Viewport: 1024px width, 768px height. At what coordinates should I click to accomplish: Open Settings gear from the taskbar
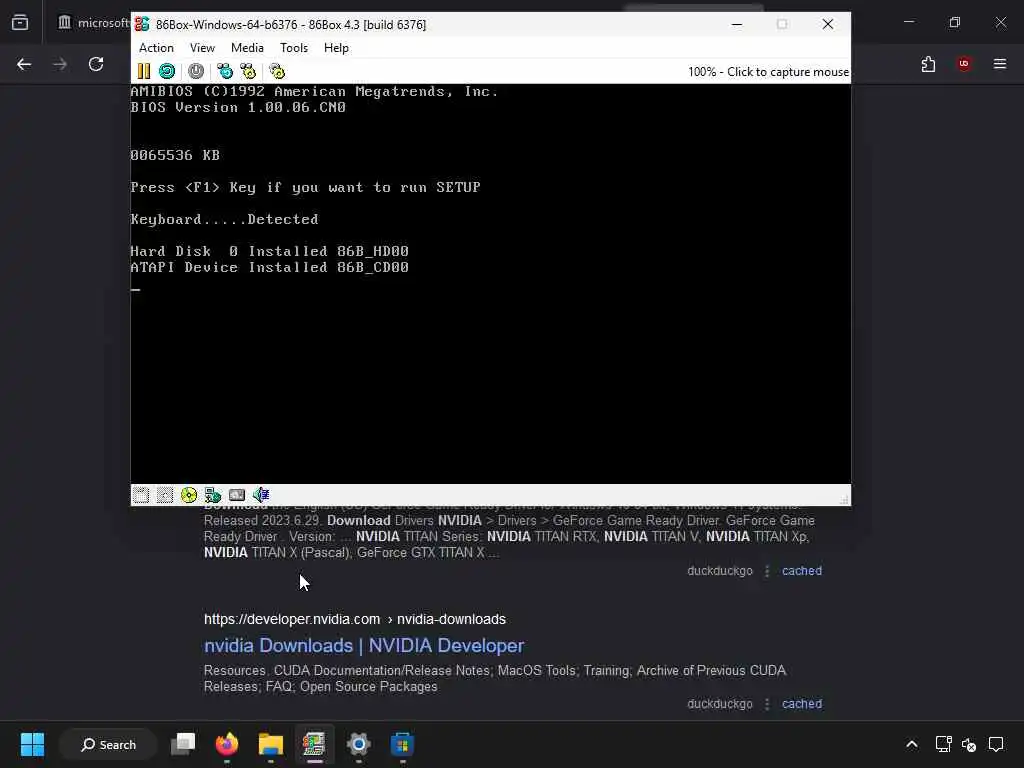coord(359,744)
